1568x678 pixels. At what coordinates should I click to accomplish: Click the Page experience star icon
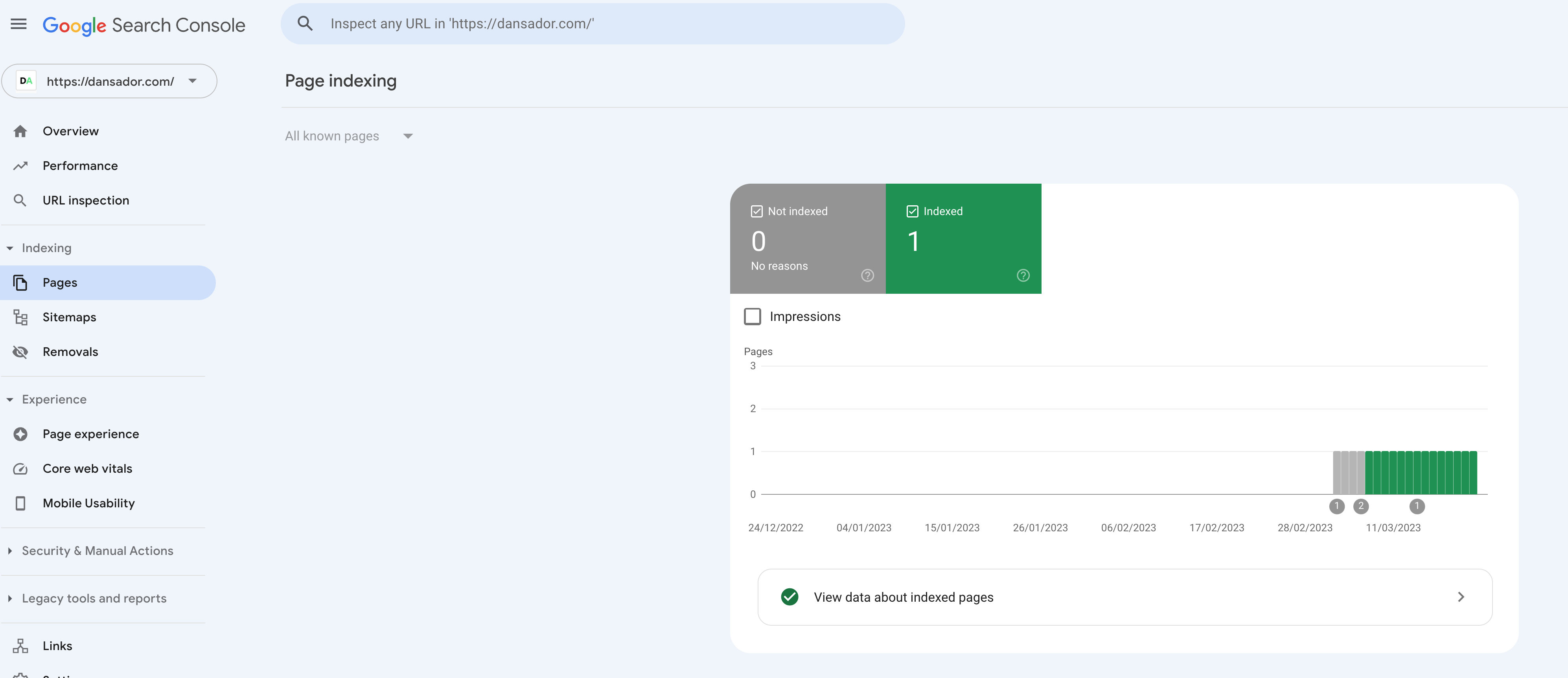coord(21,435)
